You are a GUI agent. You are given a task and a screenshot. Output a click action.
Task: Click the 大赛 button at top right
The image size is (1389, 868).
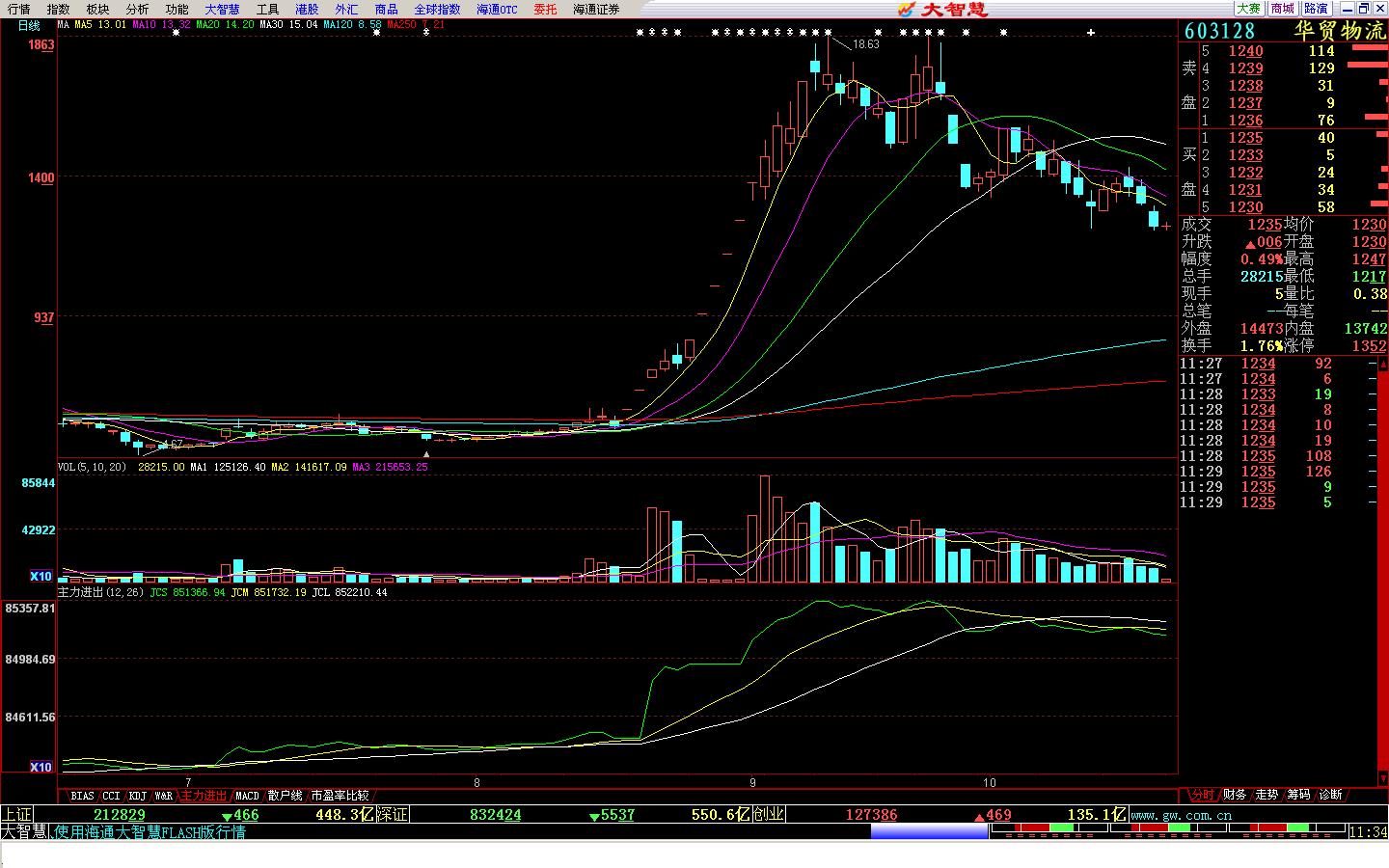[1248, 9]
